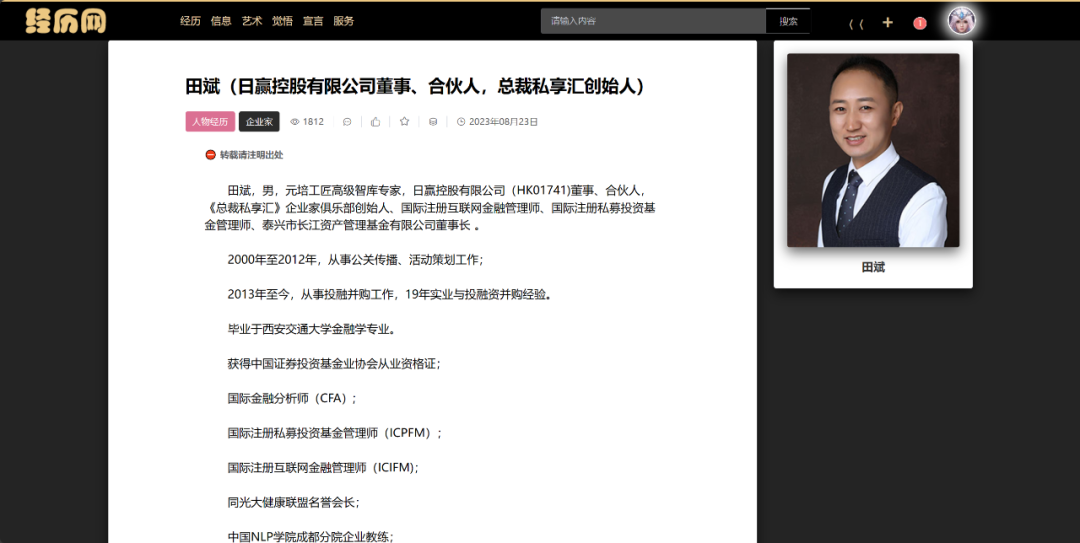1080x543 pixels.
Task: Like the article with thumbs-up icon
Action: [375, 122]
